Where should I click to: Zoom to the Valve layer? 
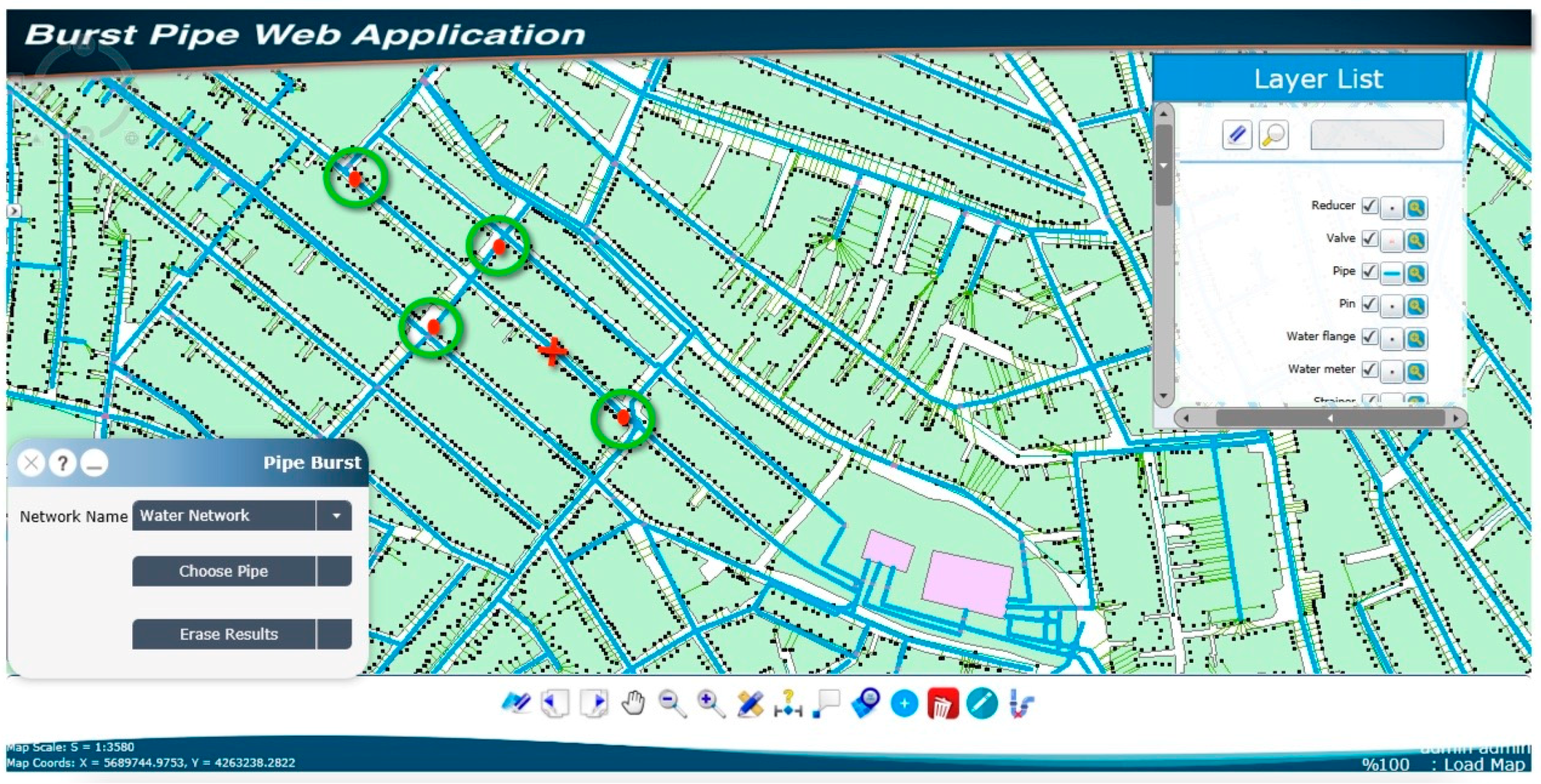coord(1415,241)
